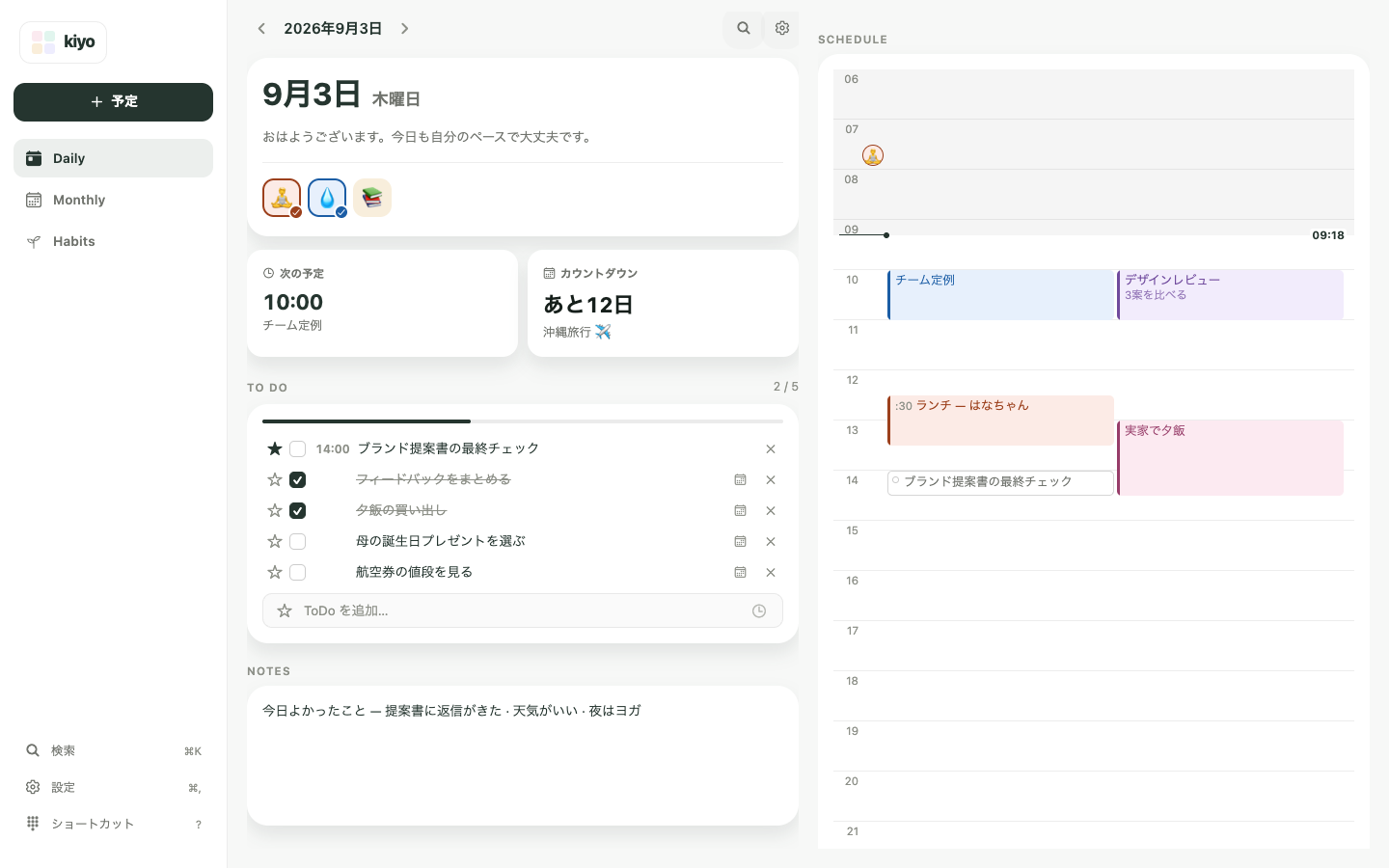
Task: Open the 実家で夕飯 event
Action: click(x=1230, y=458)
